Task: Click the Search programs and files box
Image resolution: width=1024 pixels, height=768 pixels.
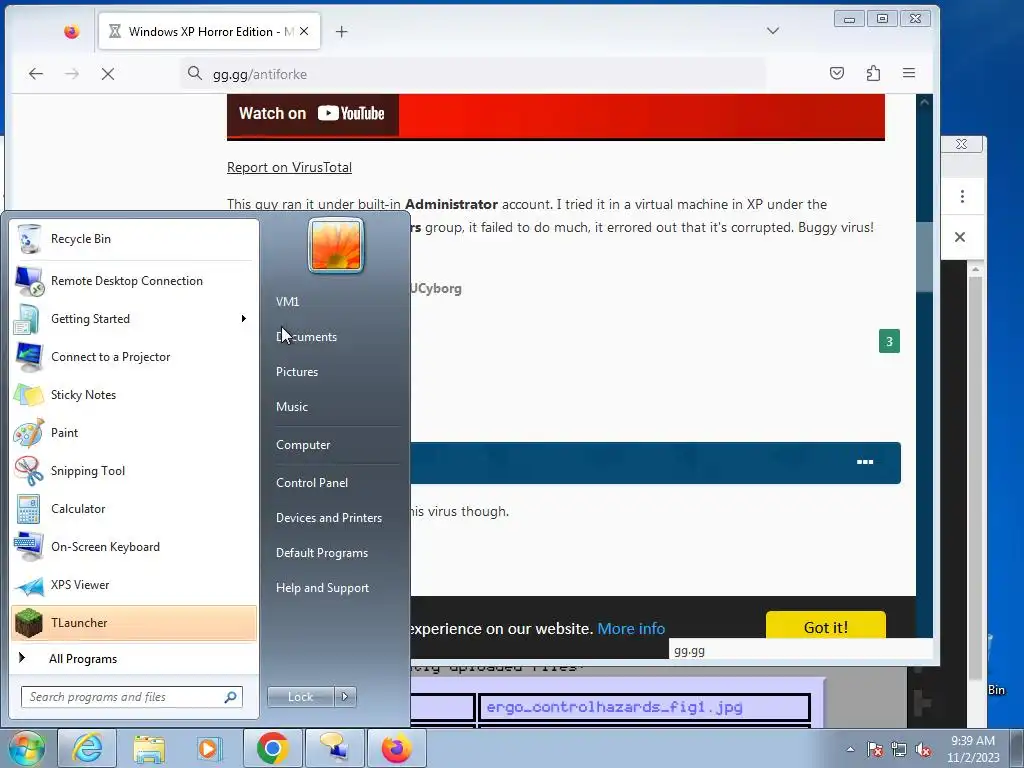Action: [x=131, y=697]
